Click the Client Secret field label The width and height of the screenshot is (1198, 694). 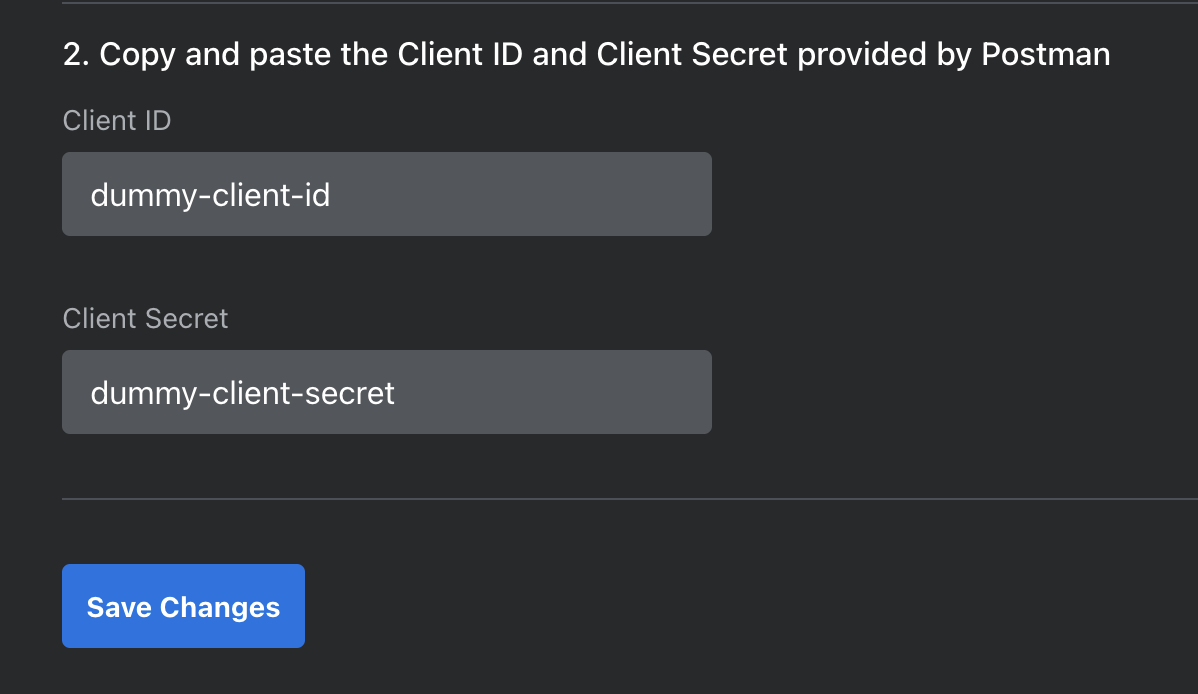(x=145, y=318)
